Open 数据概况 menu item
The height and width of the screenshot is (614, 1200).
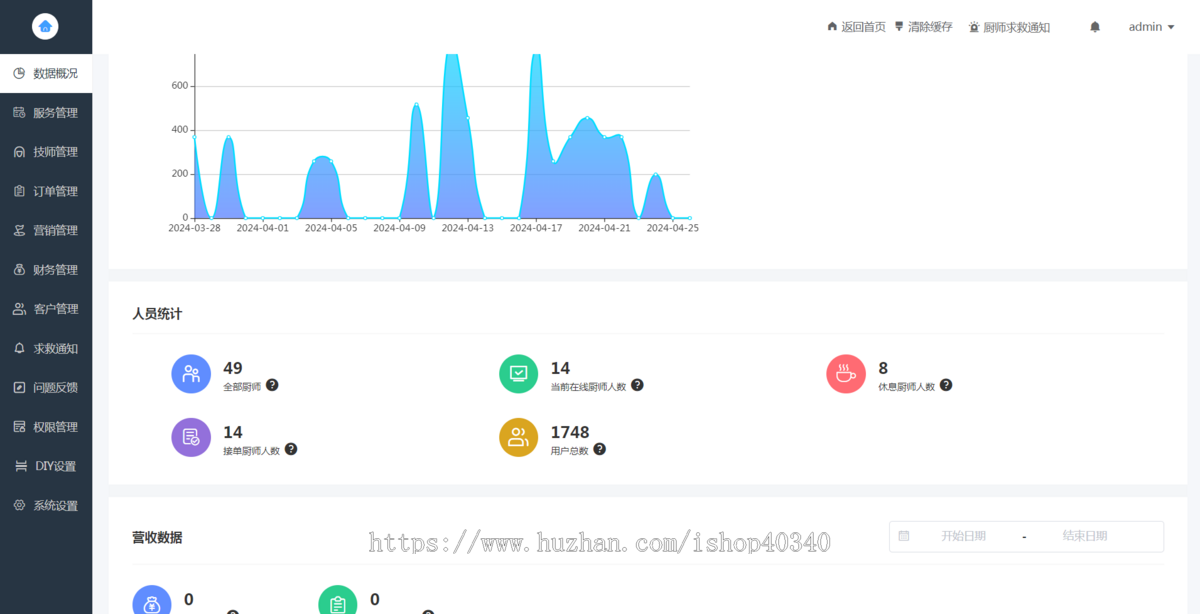(46, 73)
